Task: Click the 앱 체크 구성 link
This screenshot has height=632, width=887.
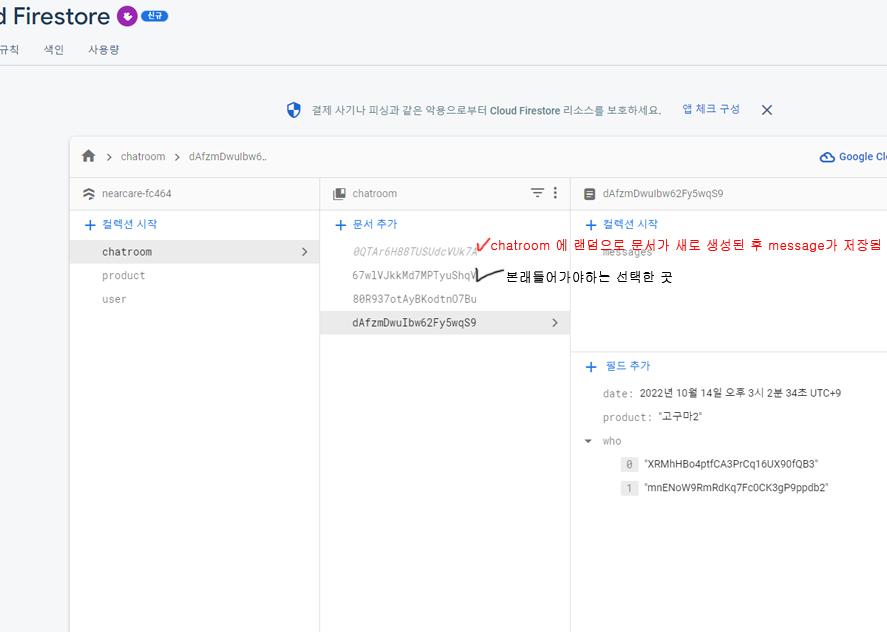Action: tap(711, 109)
